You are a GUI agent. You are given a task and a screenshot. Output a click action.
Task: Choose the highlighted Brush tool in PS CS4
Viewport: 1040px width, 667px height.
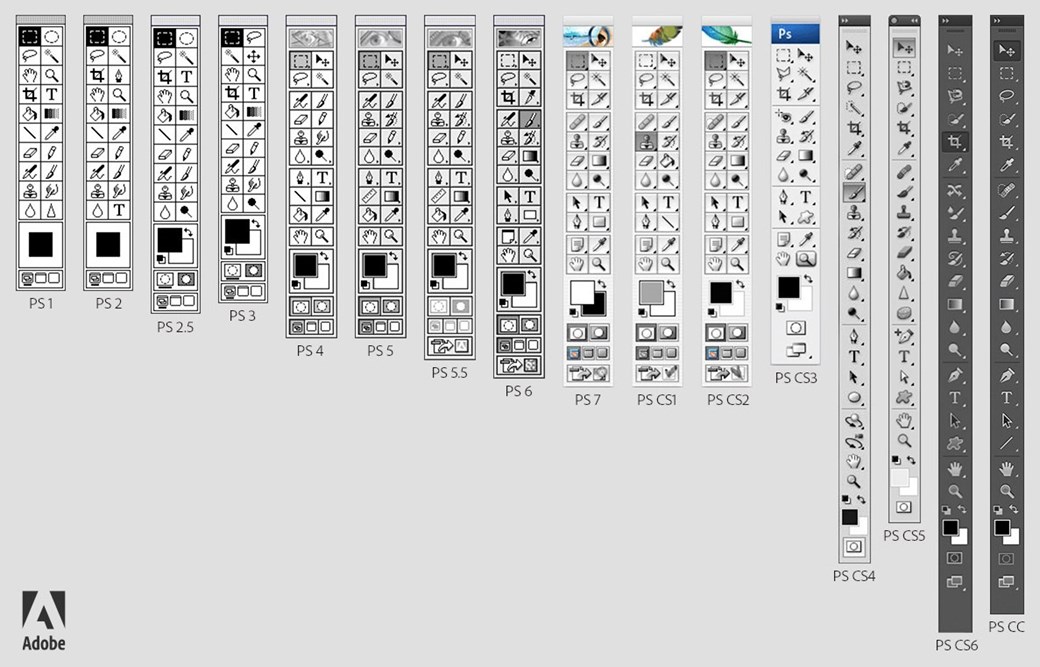(854, 192)
